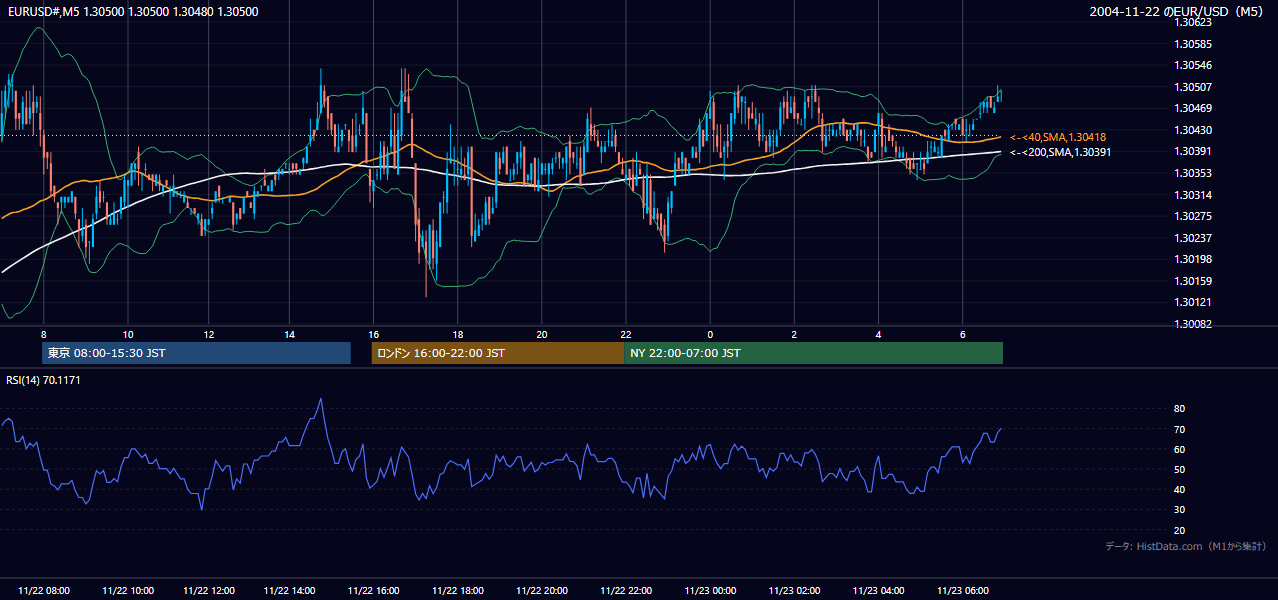1278x600 pixels.
Task: Select the Tokyo 08:00-15:30 JST session bar
Action: [196, 353]
